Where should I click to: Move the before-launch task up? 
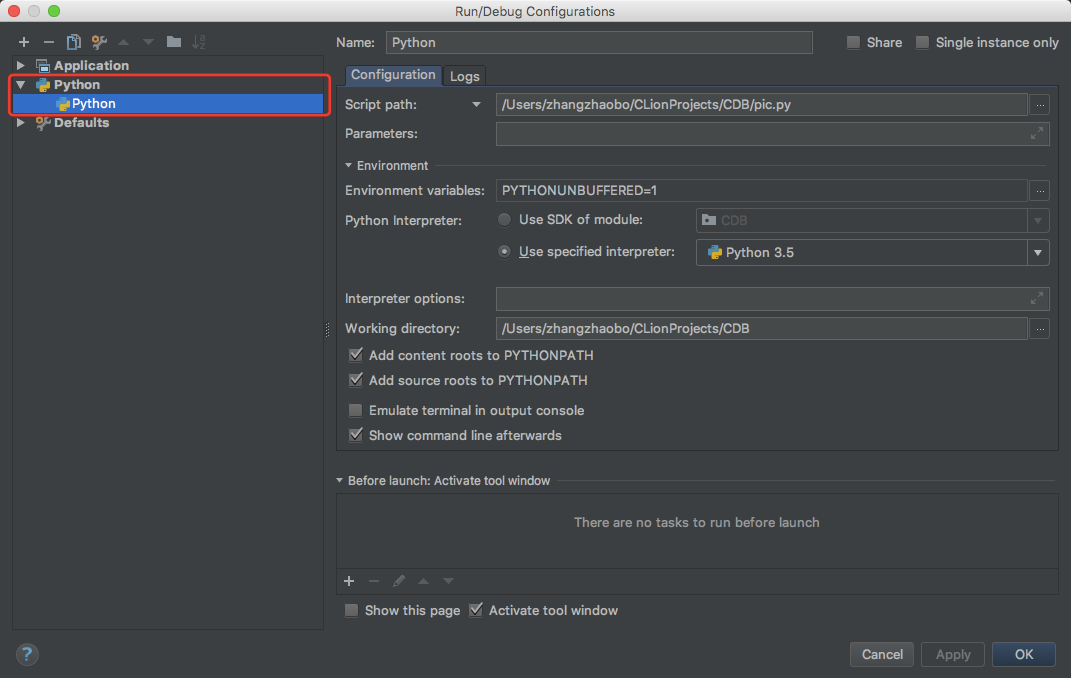(x=423, y=581)
